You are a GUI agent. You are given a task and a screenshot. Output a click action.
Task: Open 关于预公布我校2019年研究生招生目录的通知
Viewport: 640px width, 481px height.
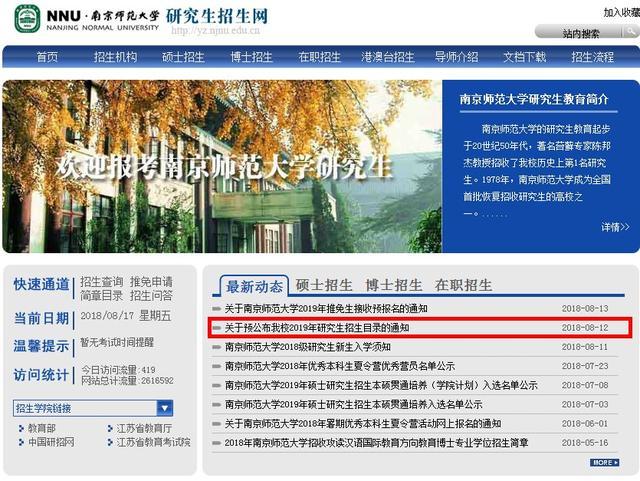click(317, 328)
